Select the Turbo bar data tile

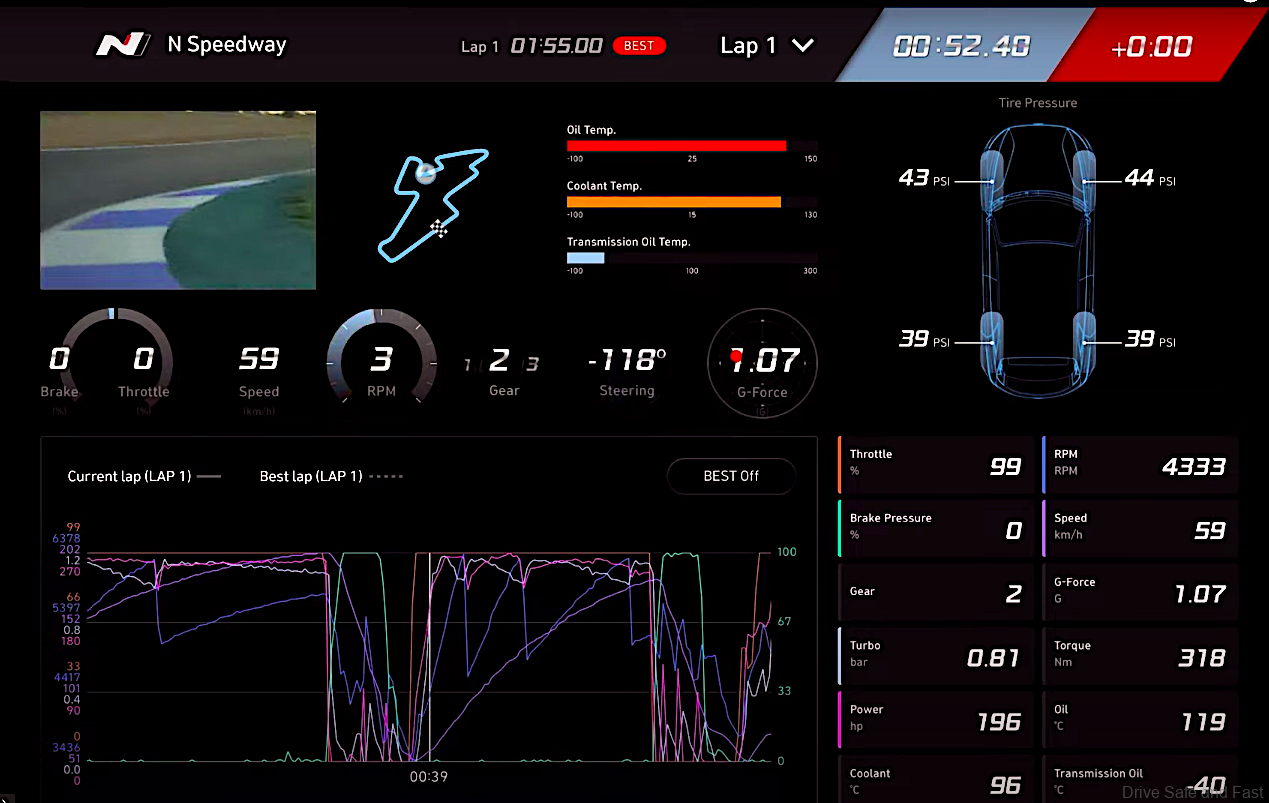(936, 657)
